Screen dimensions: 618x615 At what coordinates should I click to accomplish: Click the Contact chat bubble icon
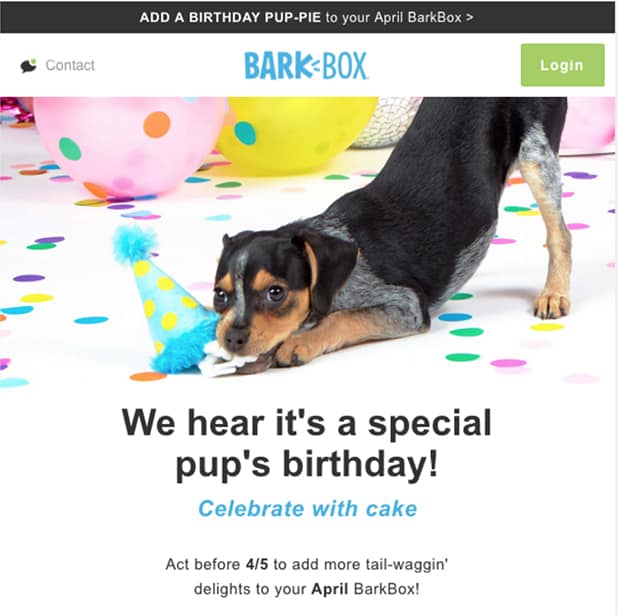[x=28, y=65]
